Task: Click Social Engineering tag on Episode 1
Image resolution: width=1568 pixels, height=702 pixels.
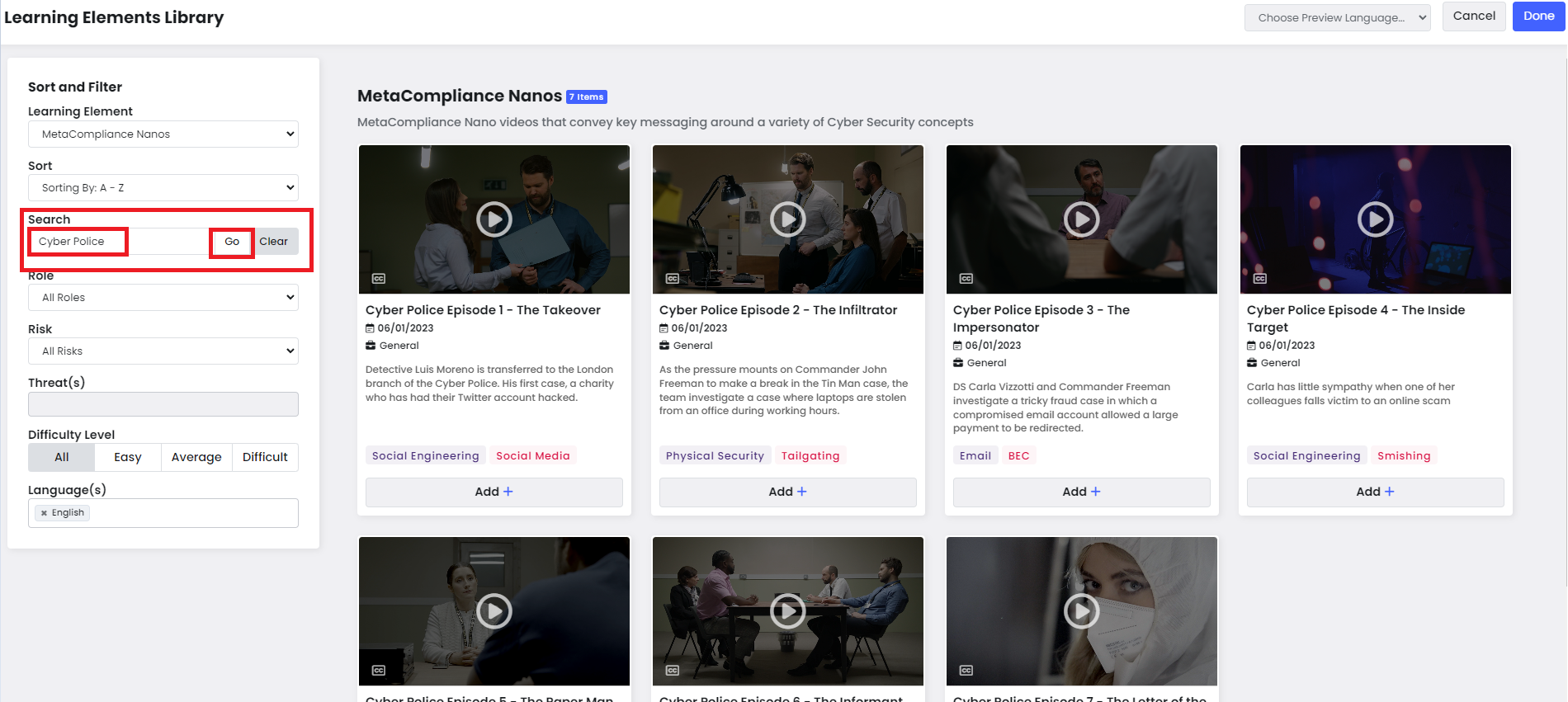Action: [x=426, y=456]
